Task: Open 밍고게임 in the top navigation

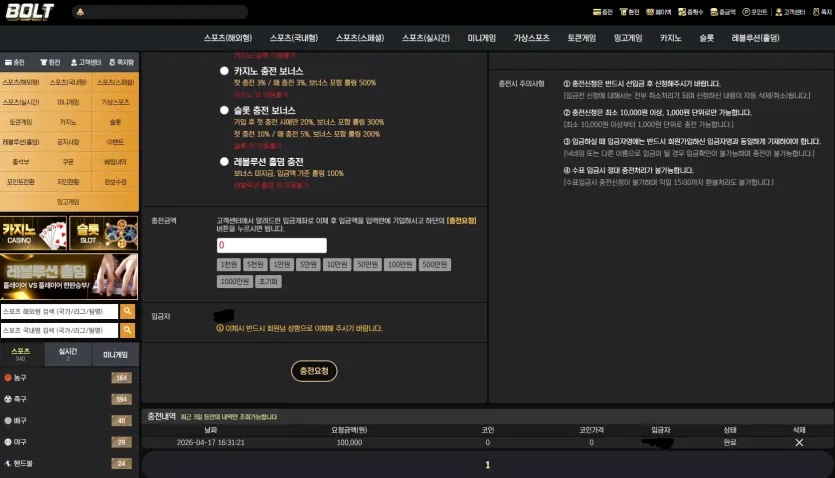Action: click(x=628, y=38)
